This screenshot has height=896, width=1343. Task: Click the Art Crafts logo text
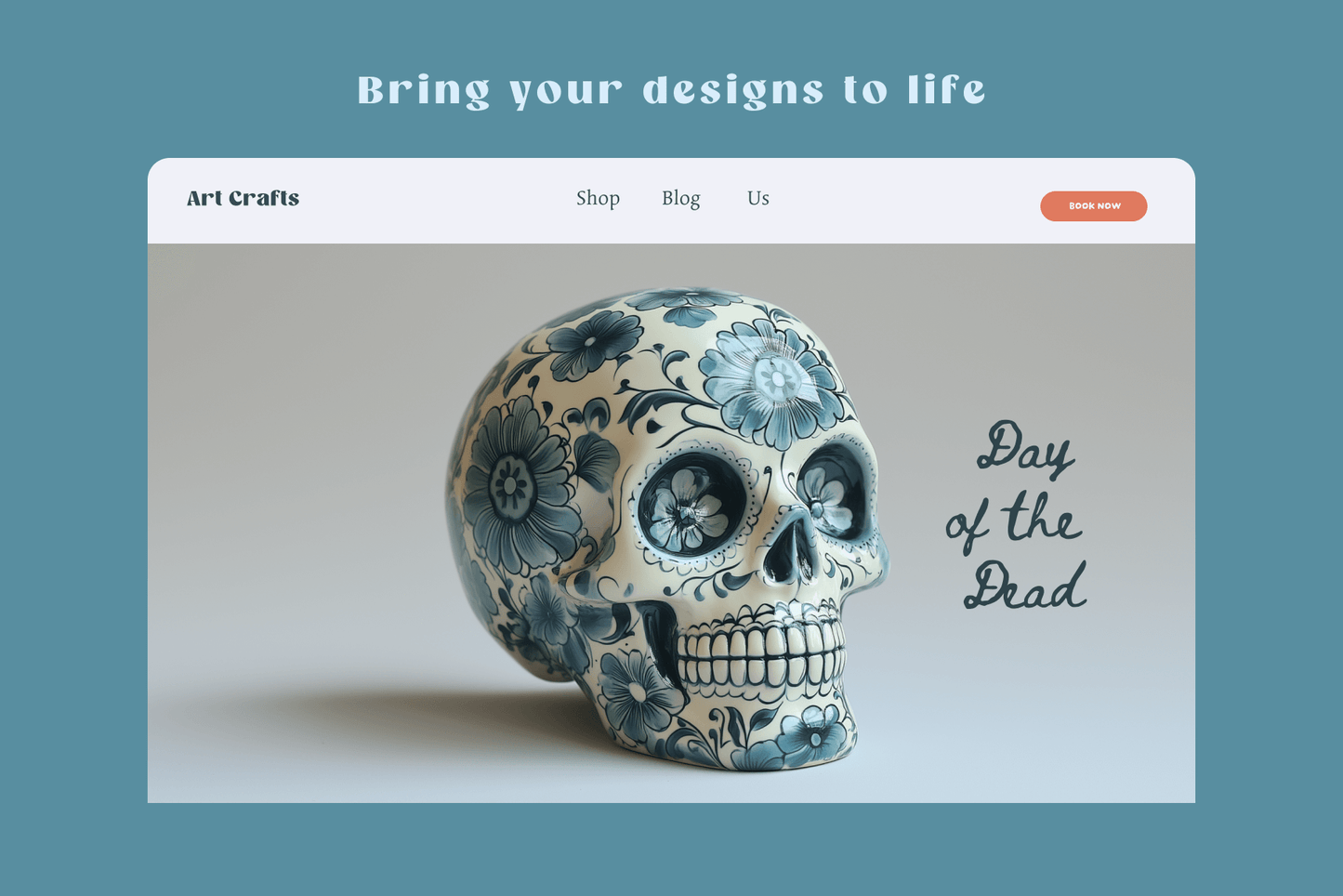click(x=243, y=198)
